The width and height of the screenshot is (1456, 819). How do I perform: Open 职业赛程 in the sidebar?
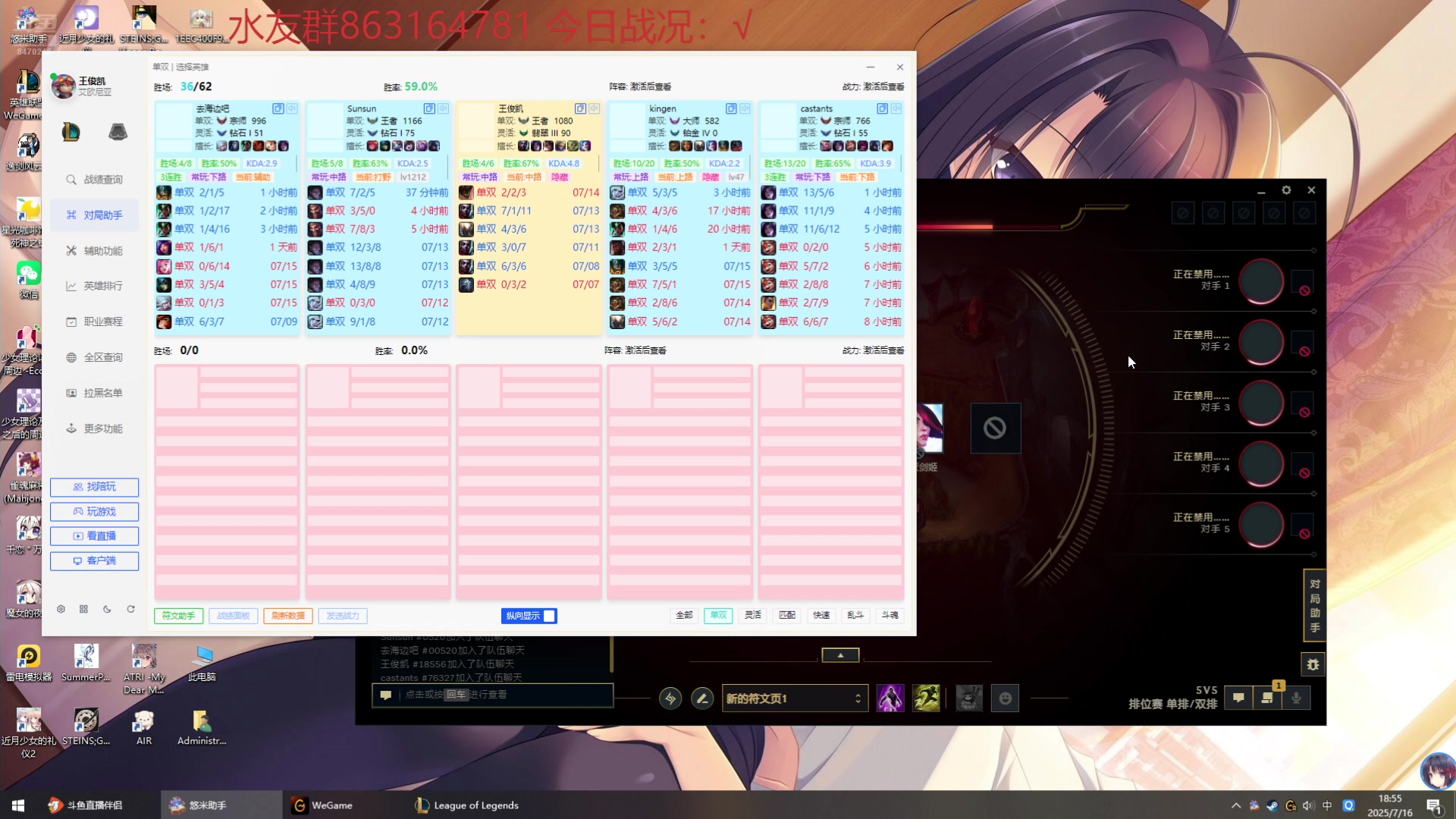click(x=96, y=322)
